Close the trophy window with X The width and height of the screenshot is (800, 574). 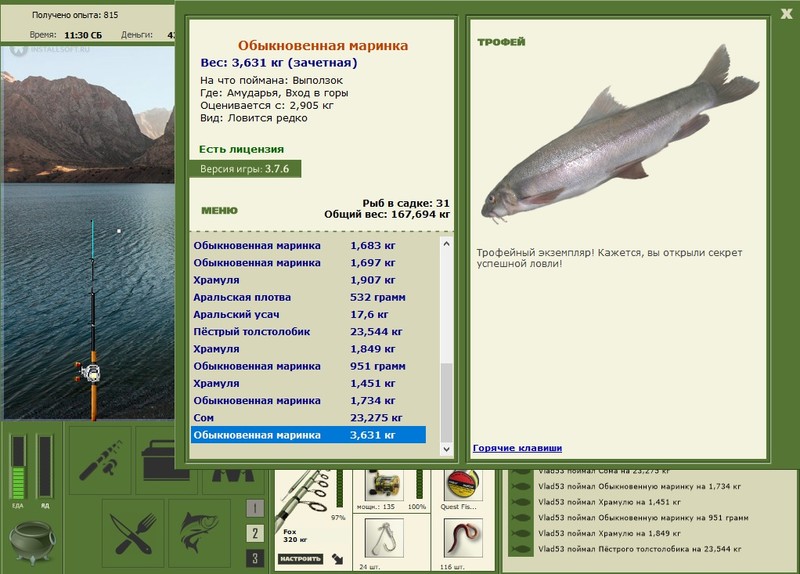(x=786, y=14)
